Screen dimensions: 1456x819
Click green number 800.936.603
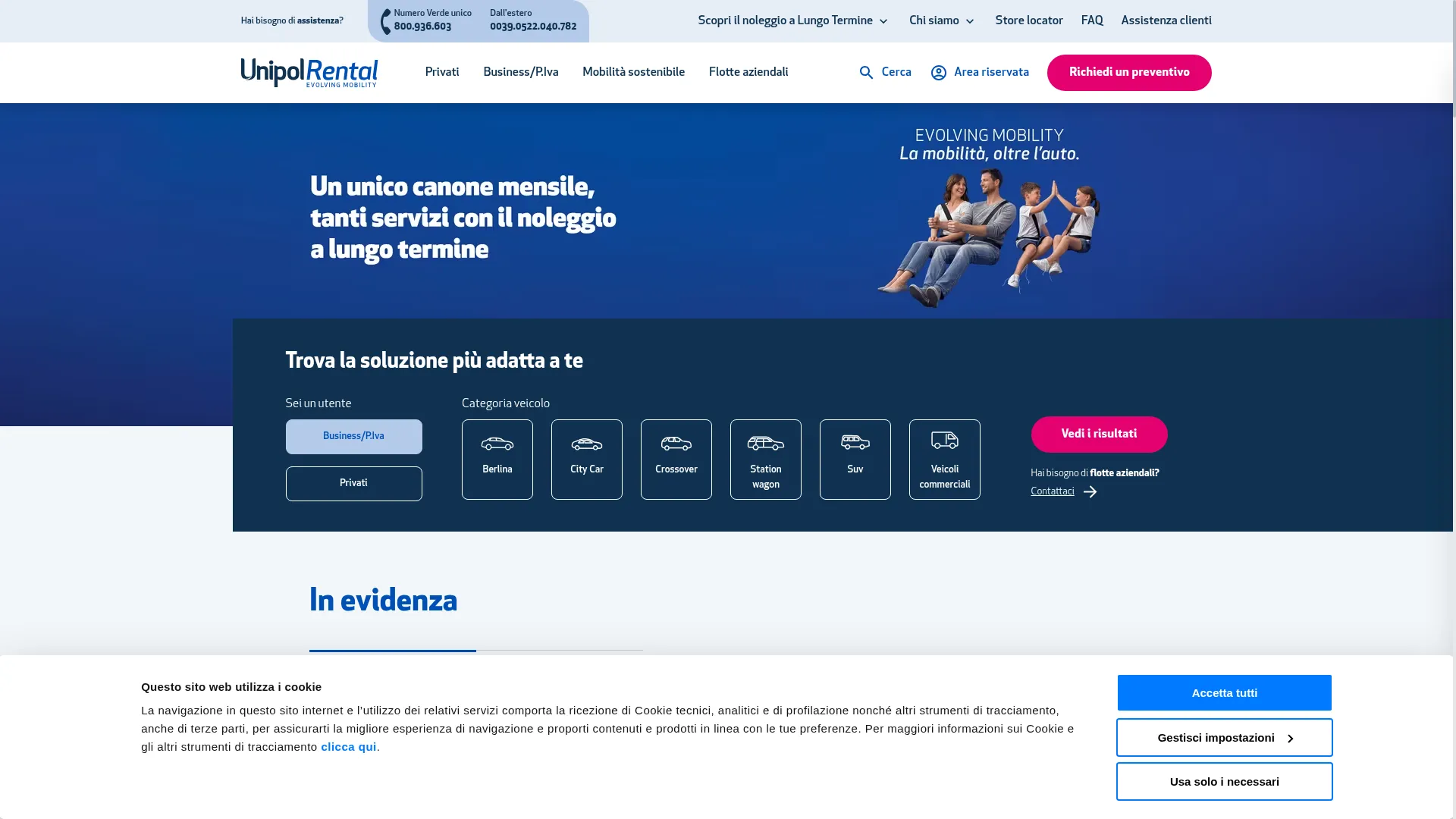tap(422, 27)
